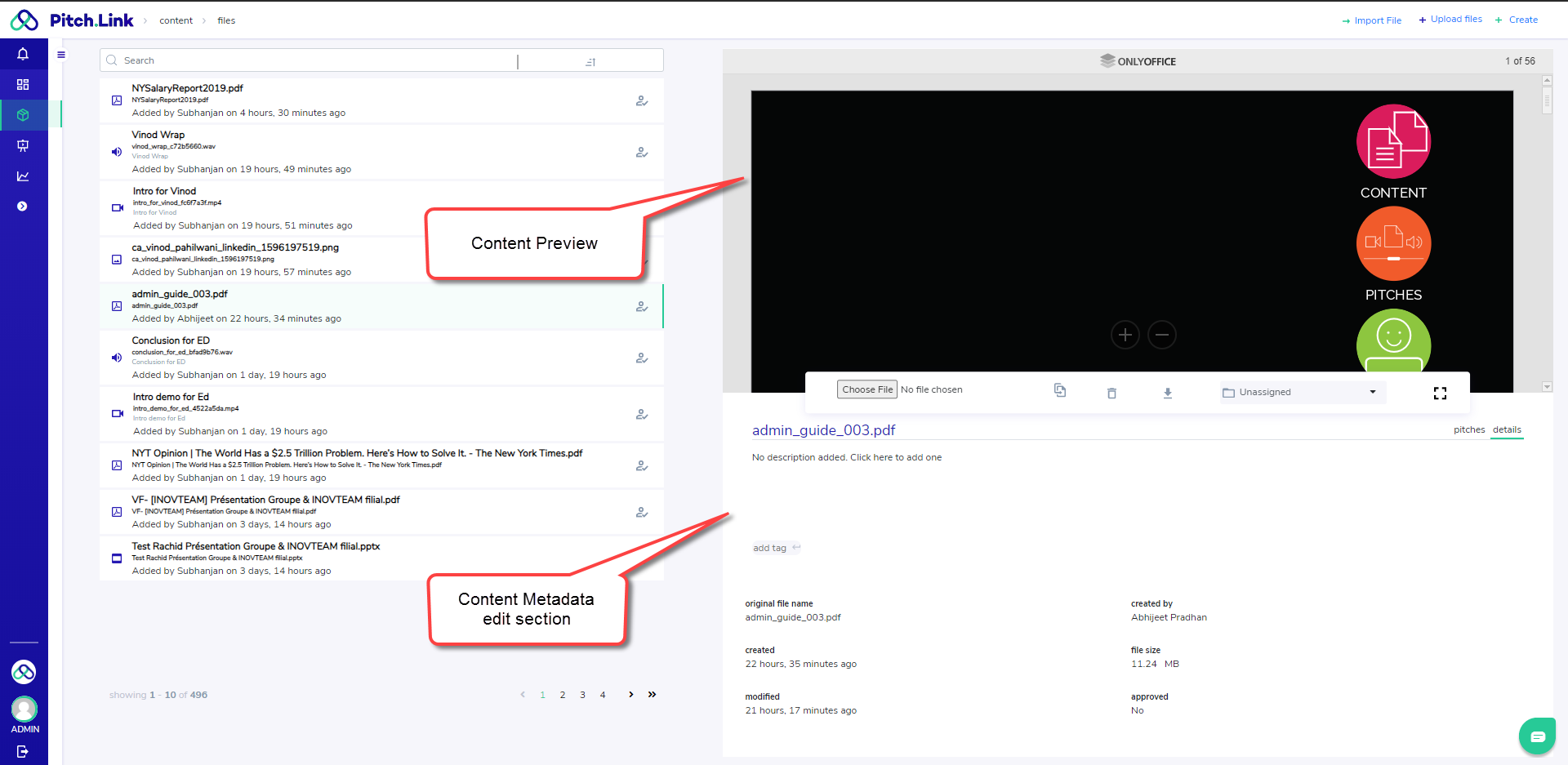The height and width of the screenshot is (765, 1568).
Task: Click the logout icon at sidebar bottom
Action: [23, 751]
